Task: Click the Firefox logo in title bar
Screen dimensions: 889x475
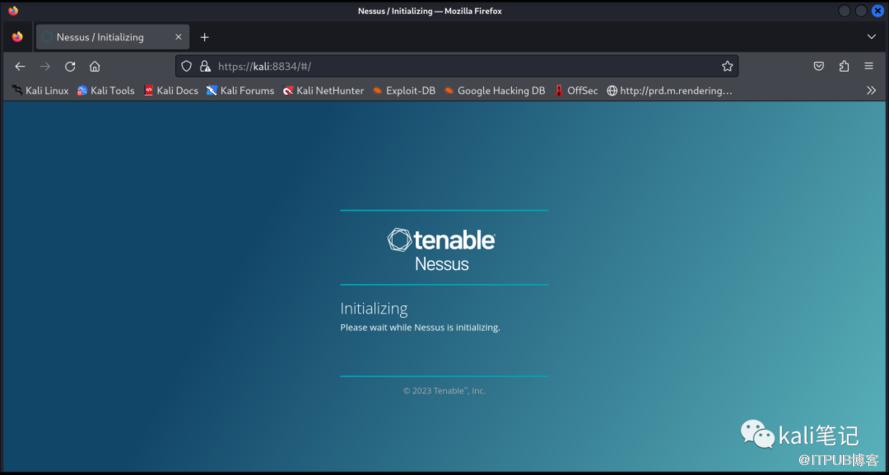Action: (x=13, y=11)
